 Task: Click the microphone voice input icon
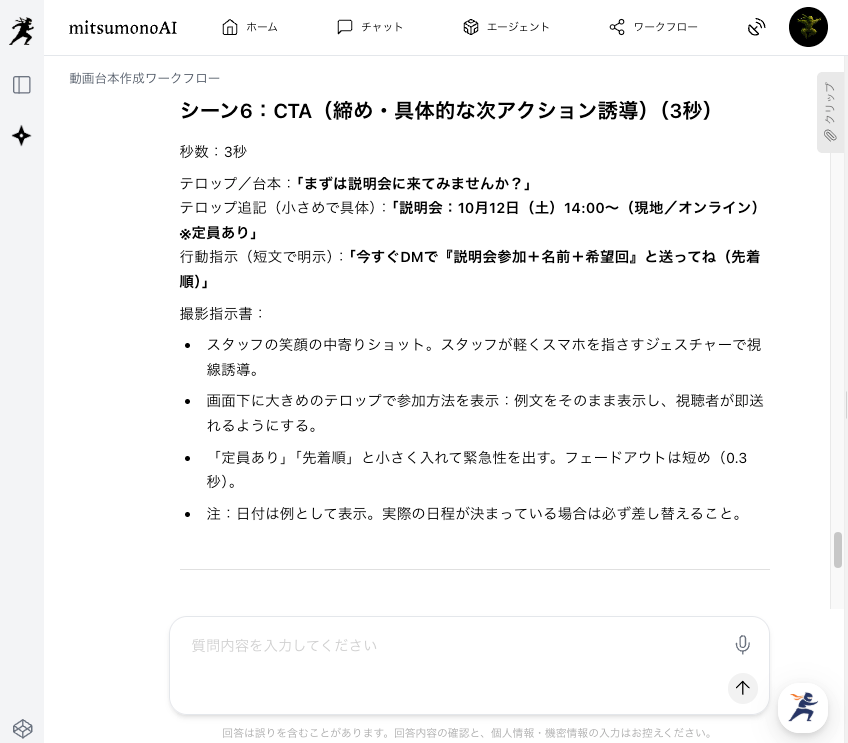tap(743, 645)
